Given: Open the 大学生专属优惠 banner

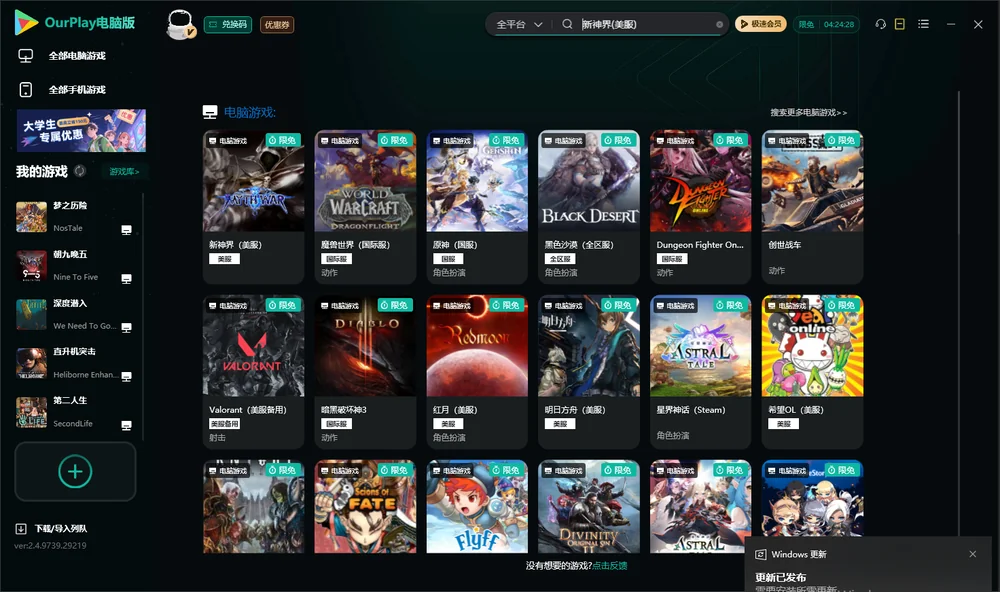Looking at the screenshot, I should (x=82, y=131).
